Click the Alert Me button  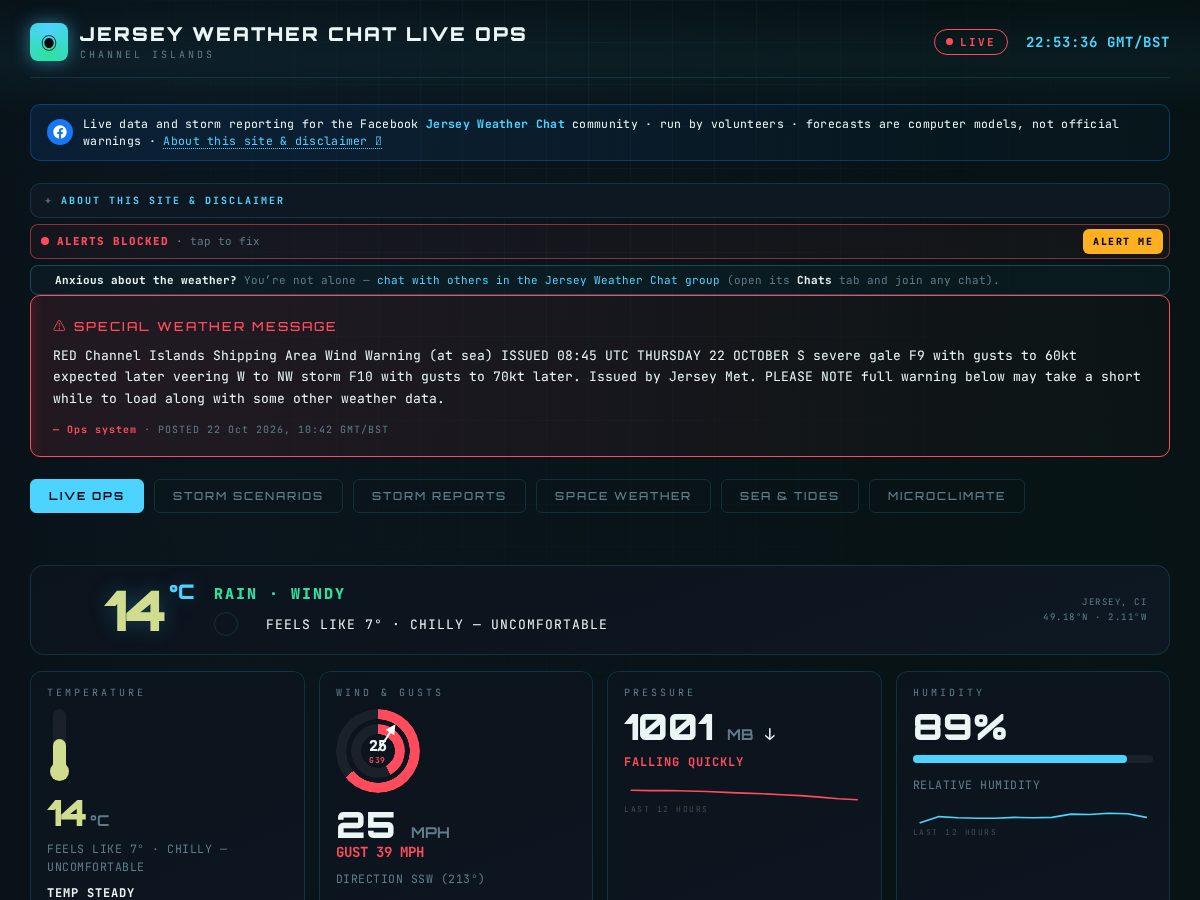(1123, 241)
